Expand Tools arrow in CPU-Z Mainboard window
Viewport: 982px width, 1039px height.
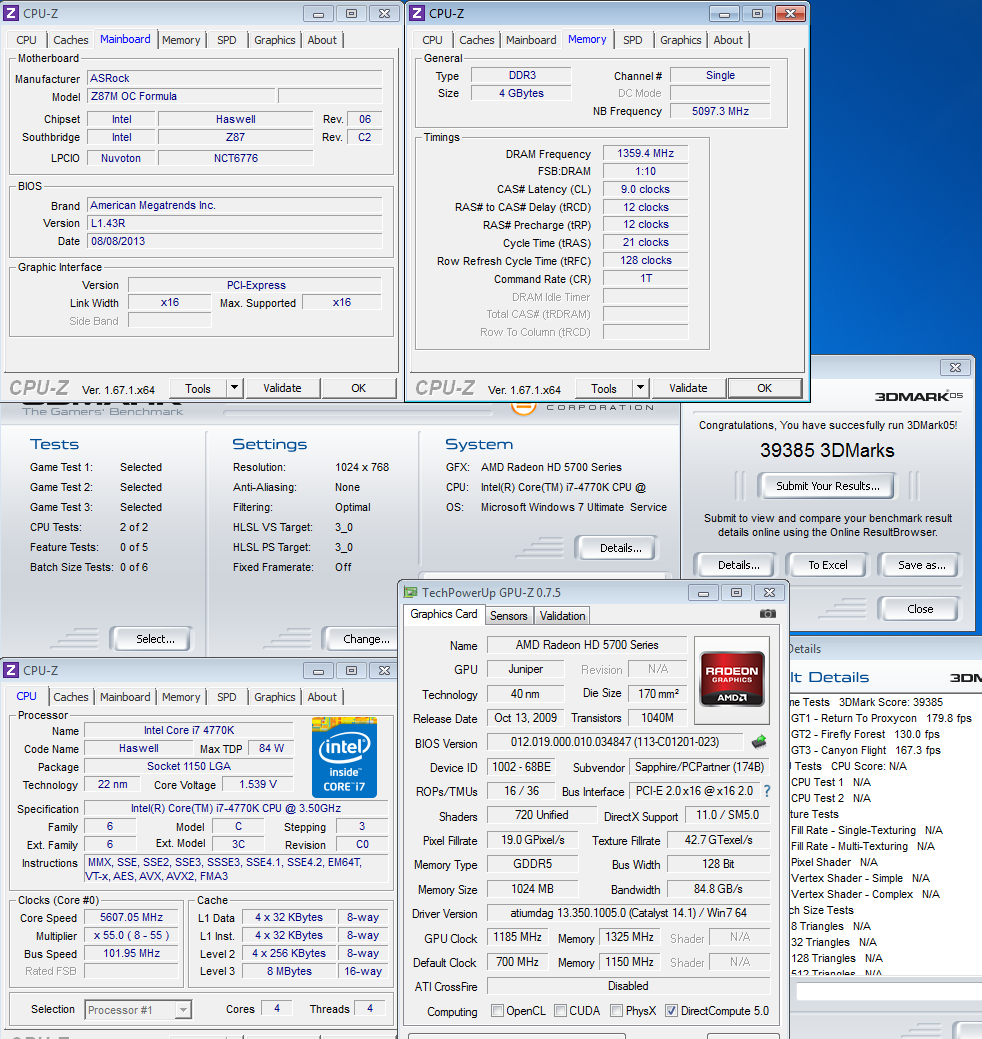pos(235,388)
